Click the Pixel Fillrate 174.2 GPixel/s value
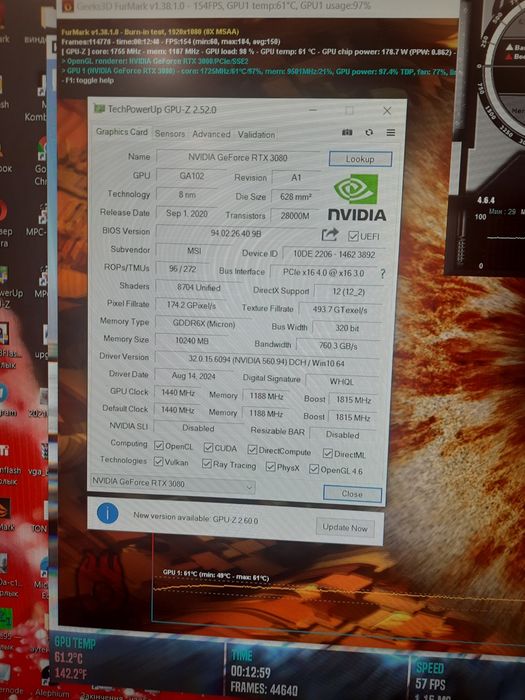 (191, 305)
